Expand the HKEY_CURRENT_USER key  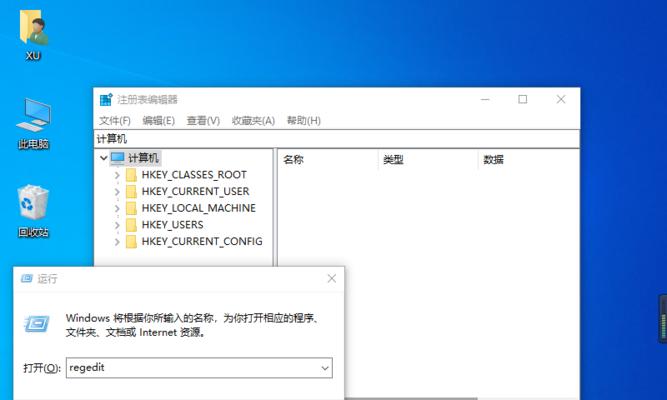coord(117,191)
